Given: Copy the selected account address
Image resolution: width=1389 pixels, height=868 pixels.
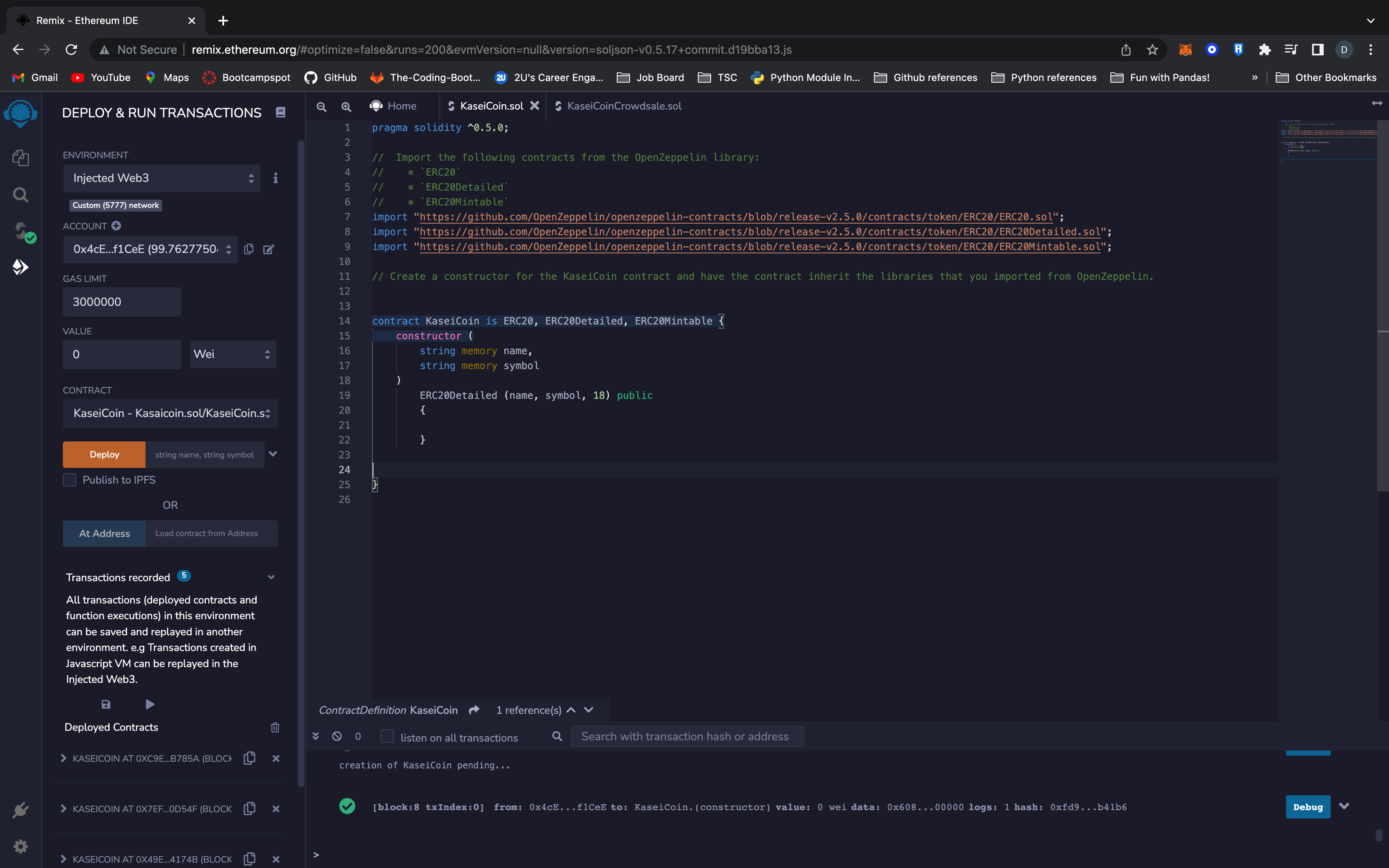Looking at the screenshot, I should coord(248,248).
